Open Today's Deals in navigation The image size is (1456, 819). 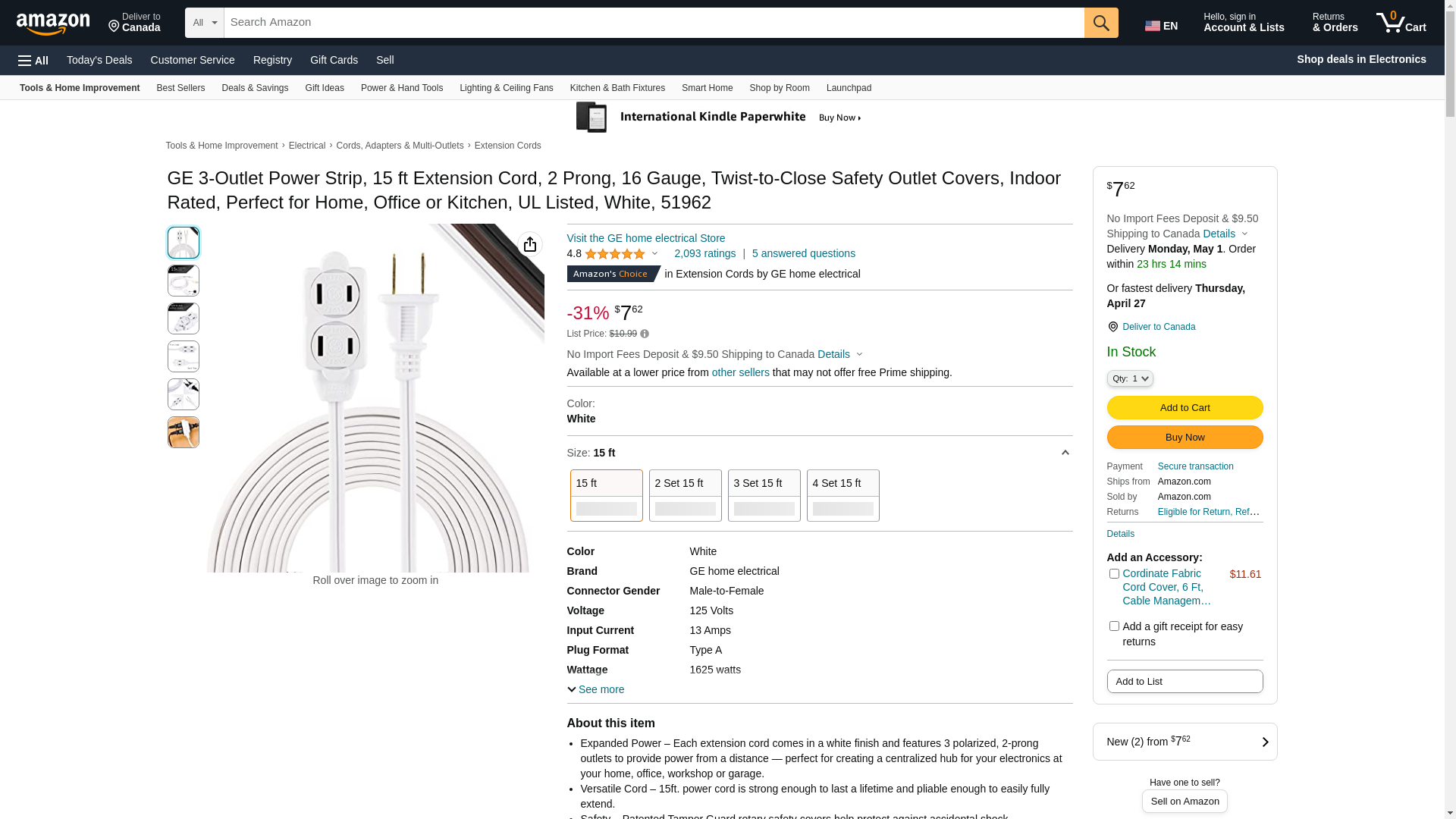(99, 60)
